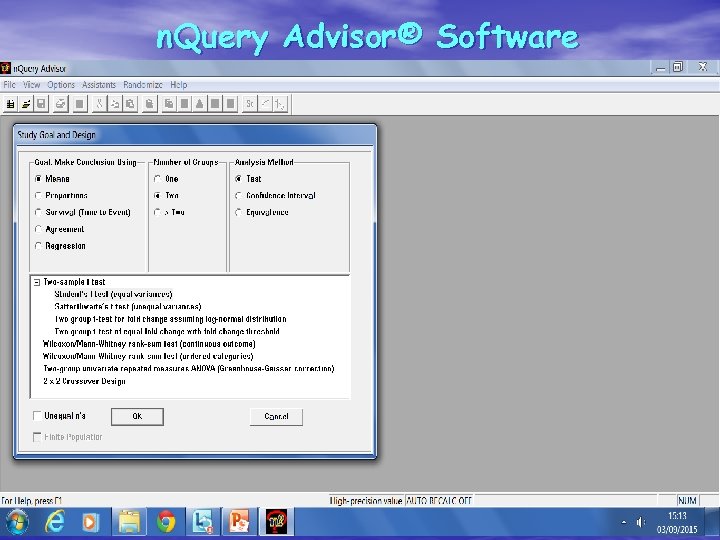
Task: Click the nQuery Advisor title bar app icon
Action: (5, 68)
